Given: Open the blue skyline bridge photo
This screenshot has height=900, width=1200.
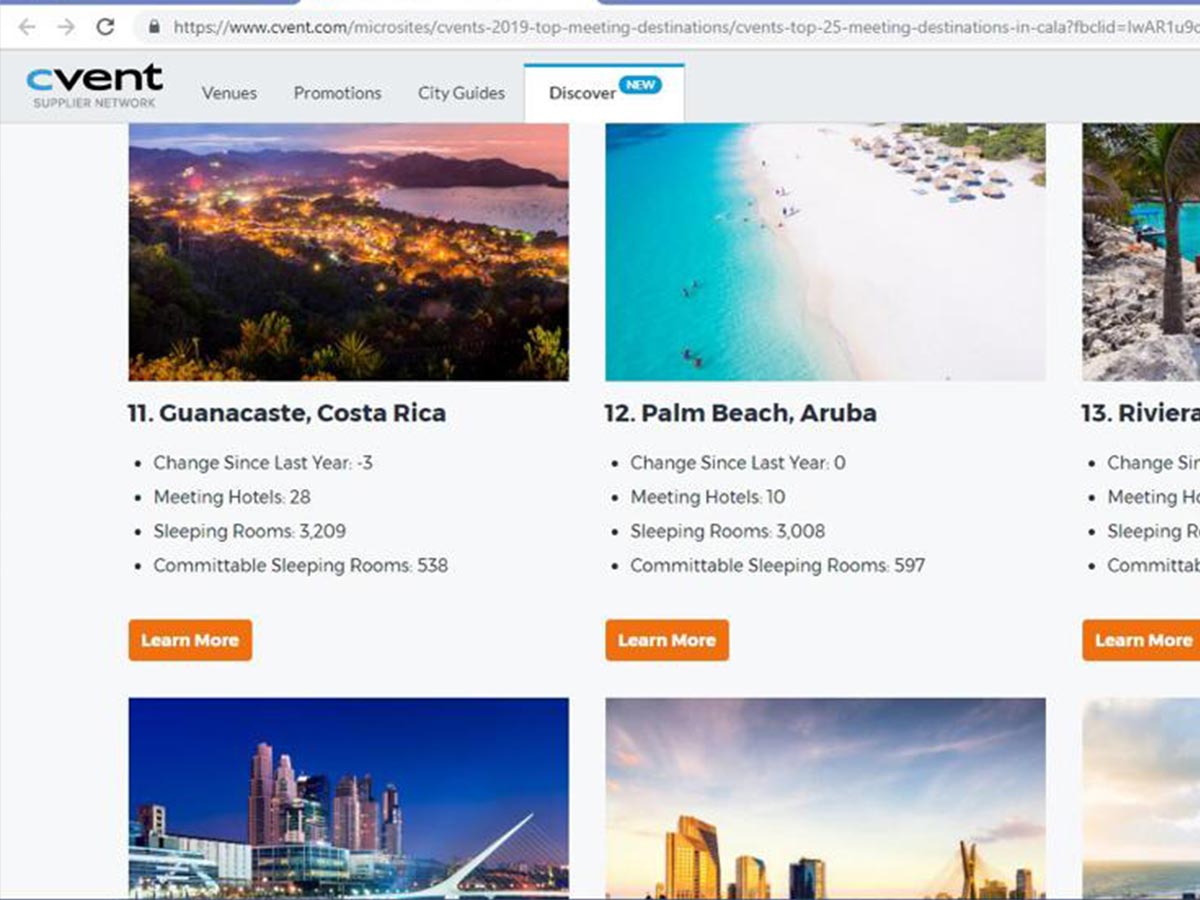Looking at the screenshot, I should tap(349, 798).
